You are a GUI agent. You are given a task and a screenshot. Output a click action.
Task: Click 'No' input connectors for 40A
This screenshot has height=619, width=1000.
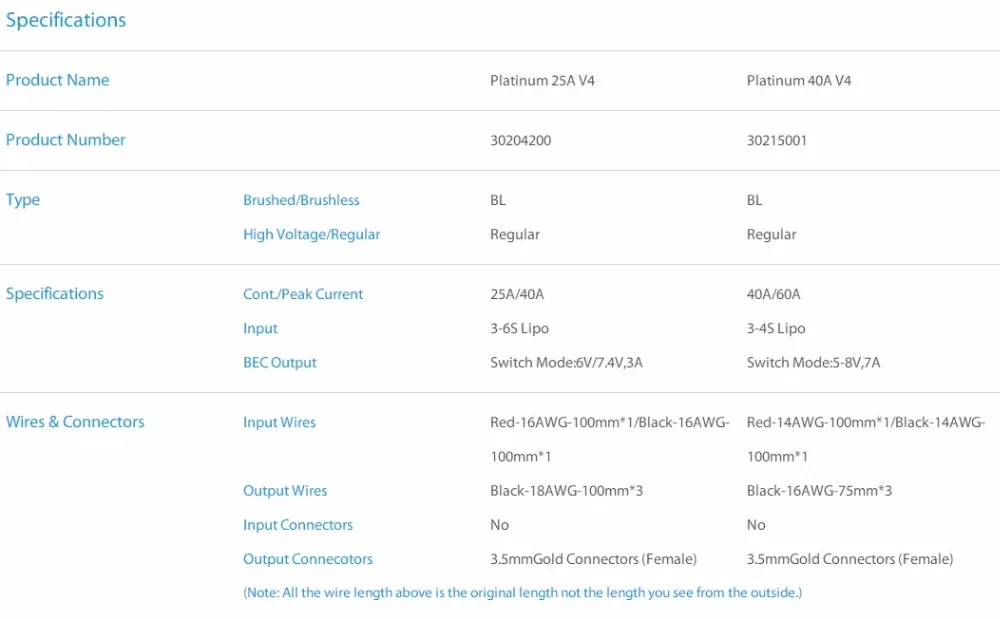click(x=756, y=525)
